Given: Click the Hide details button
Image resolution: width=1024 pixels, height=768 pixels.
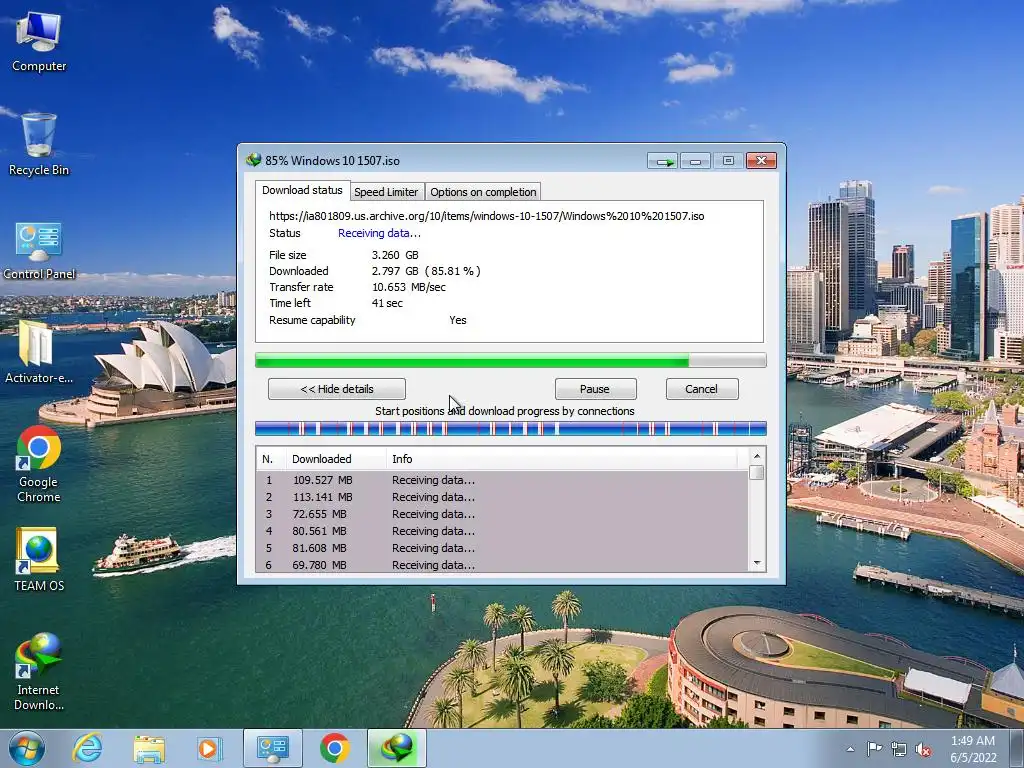Looking at the screenshot, I should [337, 389].
